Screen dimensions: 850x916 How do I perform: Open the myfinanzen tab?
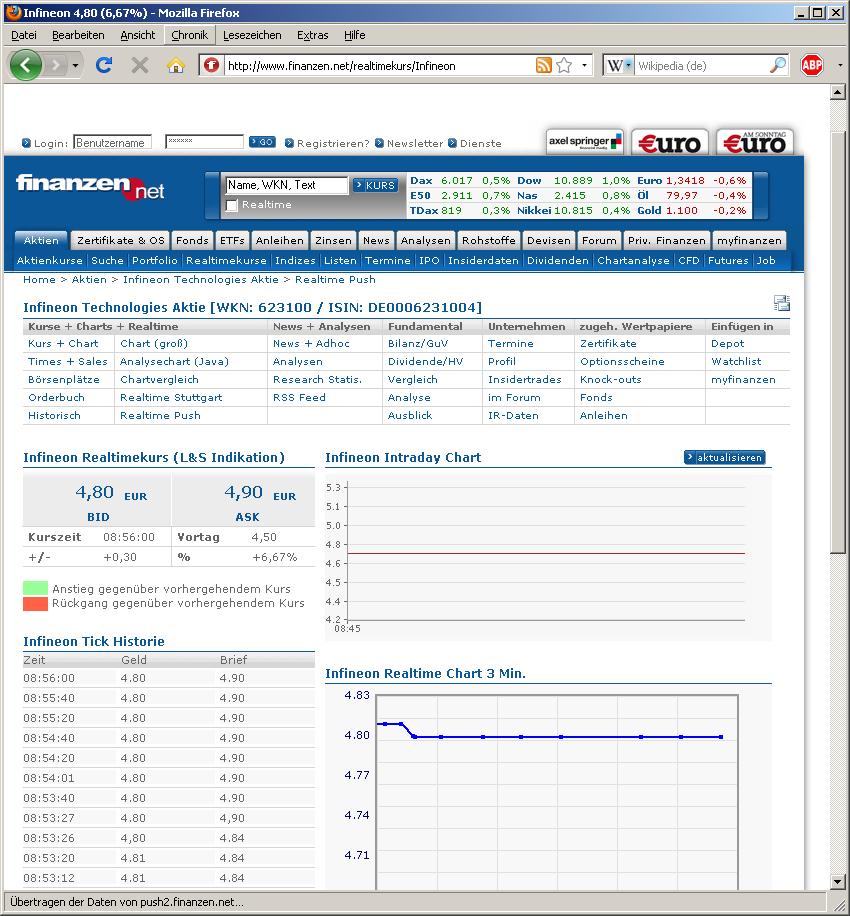click(x=749, y=240)
